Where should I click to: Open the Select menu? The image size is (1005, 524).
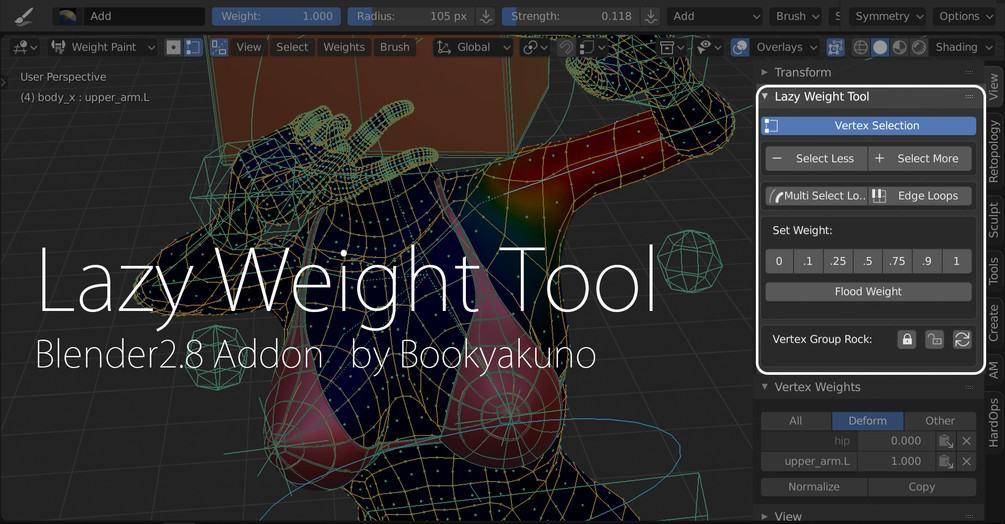tap(292, 47)
